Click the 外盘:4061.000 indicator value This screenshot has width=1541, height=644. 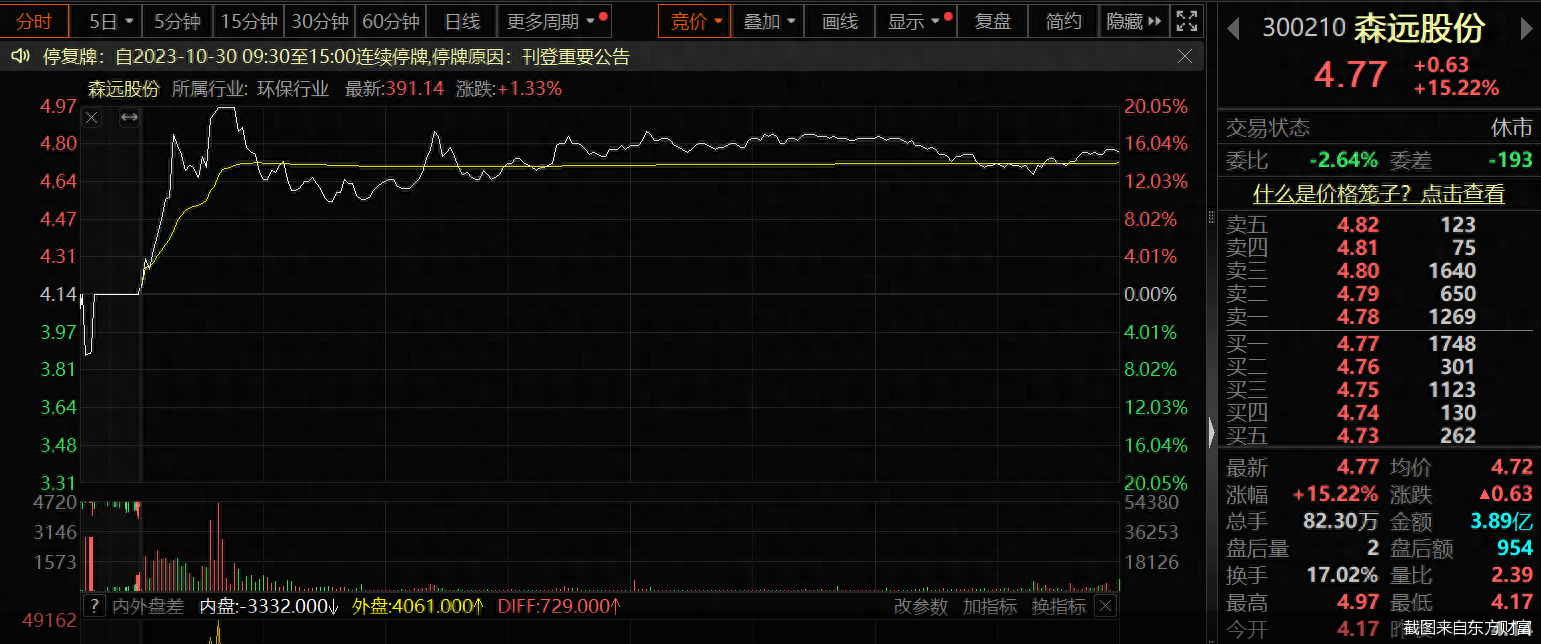[x=418, y=606]
